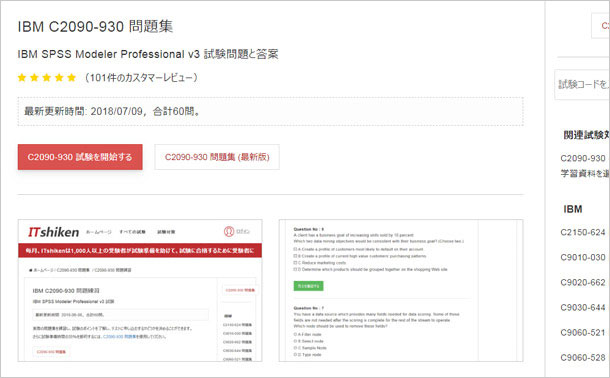Viewport: 610px width, 378px height.
Task: Click the first rating star
Action: coord(22,77)
